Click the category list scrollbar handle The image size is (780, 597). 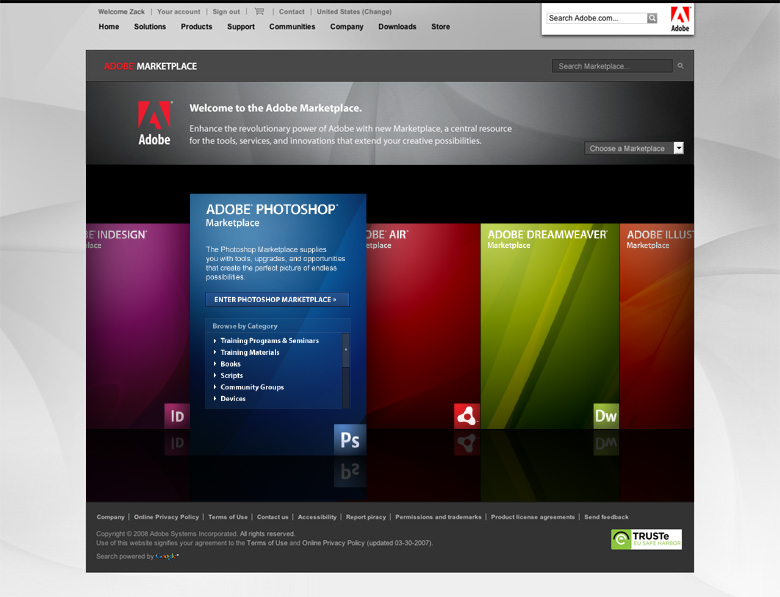coord(346,350)
